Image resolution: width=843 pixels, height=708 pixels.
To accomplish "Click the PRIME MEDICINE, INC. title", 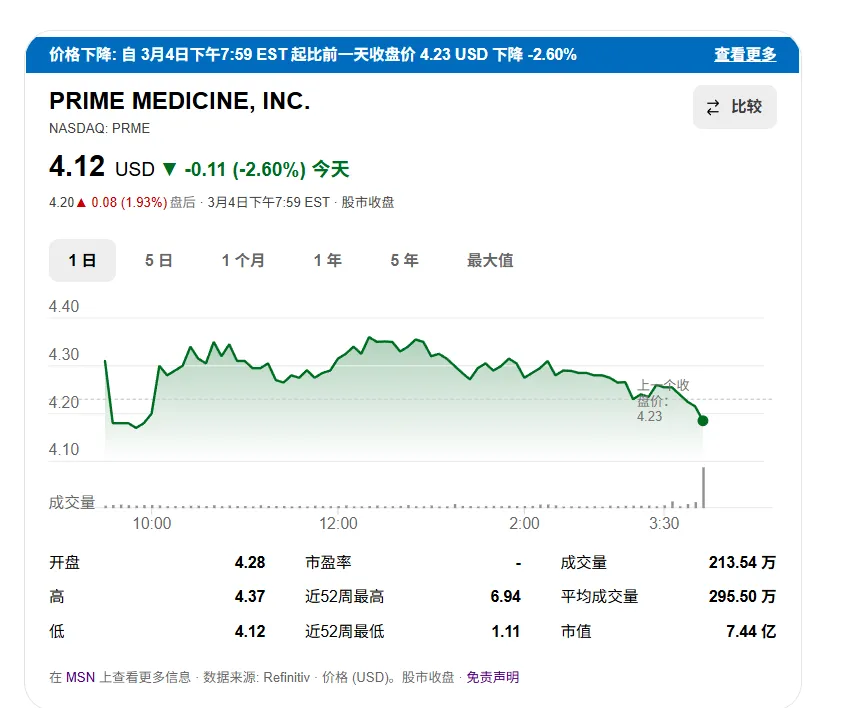I will pyautogui.click(x=180, y=102).
